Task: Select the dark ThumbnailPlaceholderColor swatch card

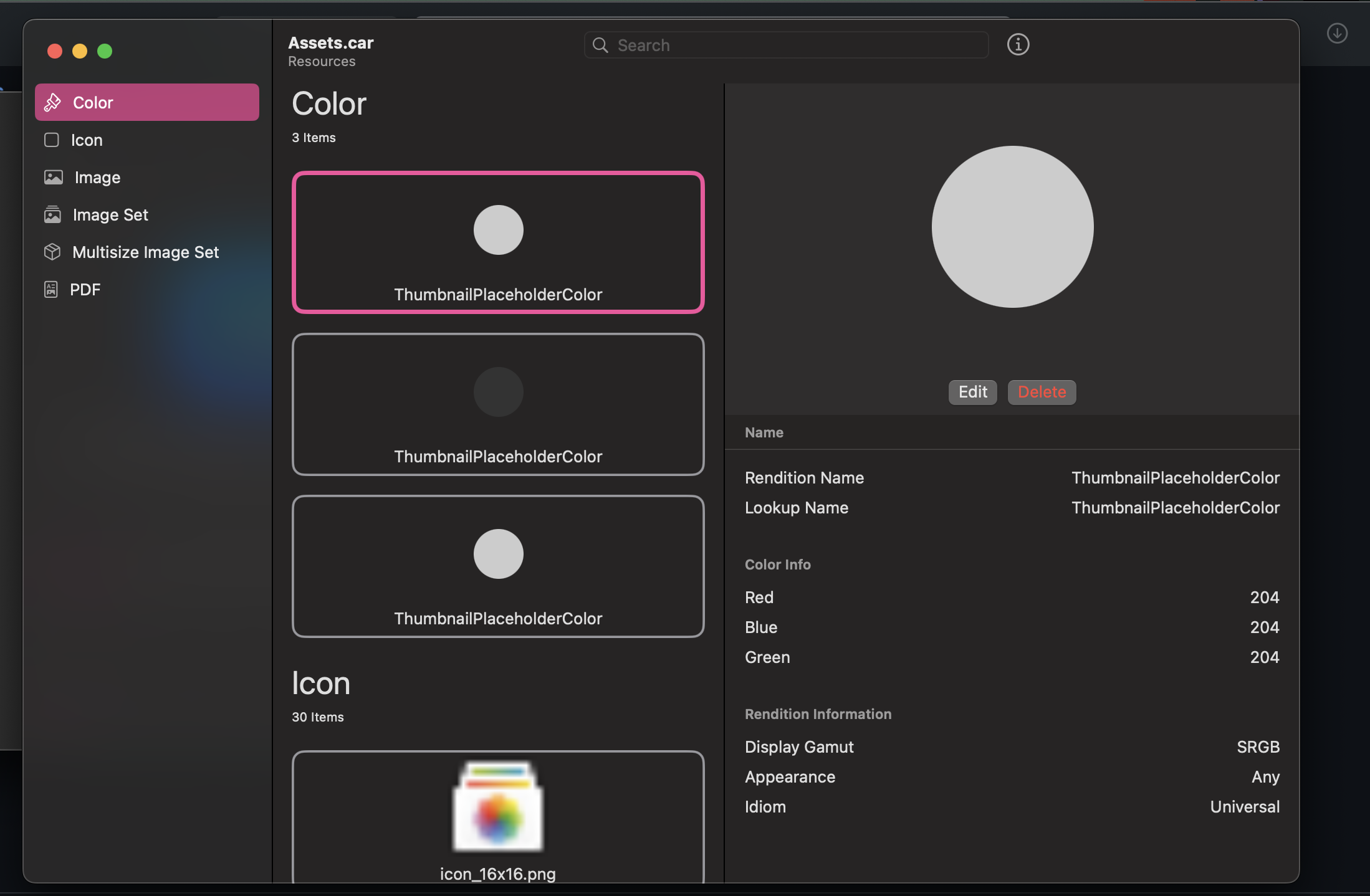Action: 498,404
